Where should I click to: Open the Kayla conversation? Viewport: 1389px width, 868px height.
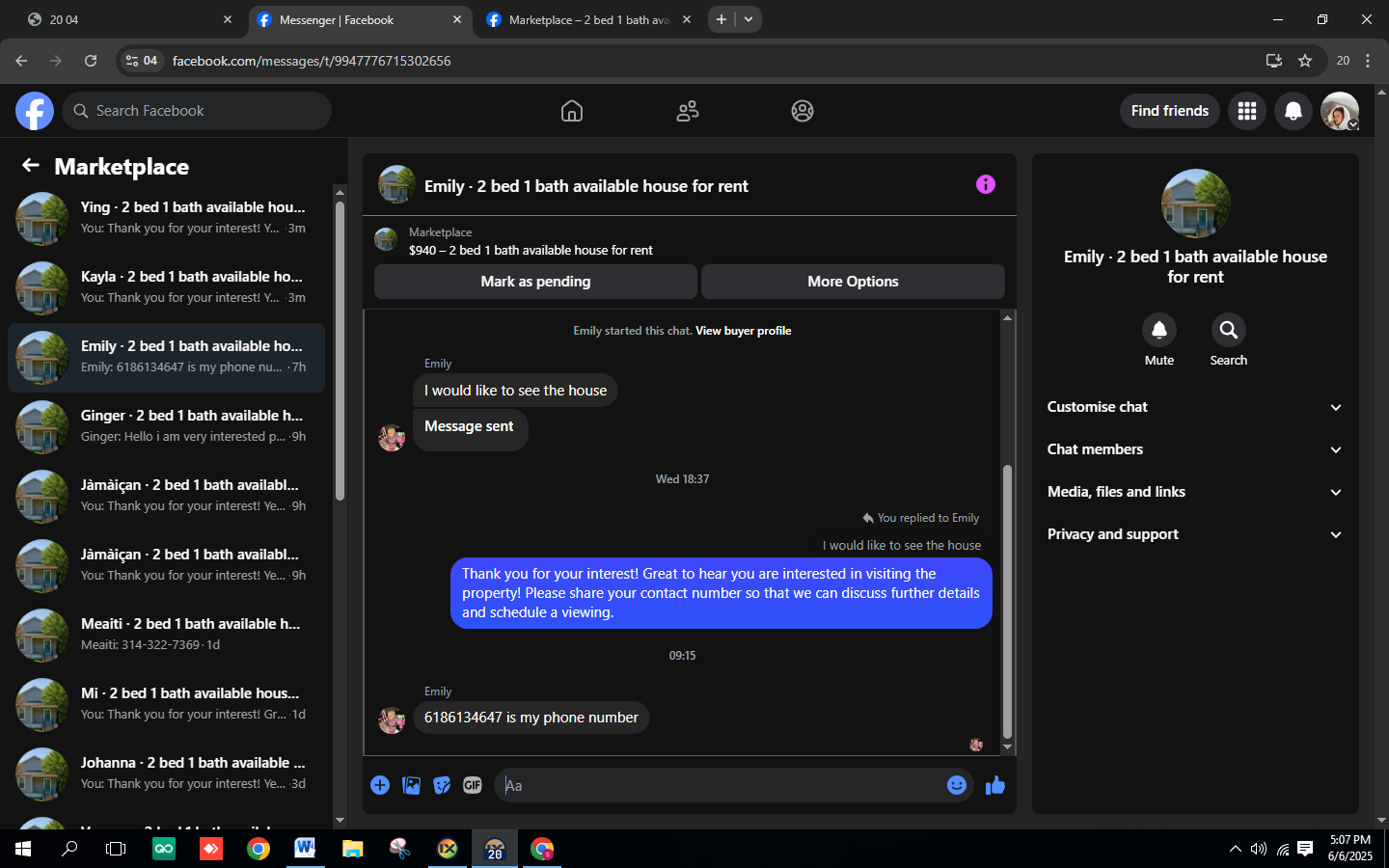tap(166, 287)
